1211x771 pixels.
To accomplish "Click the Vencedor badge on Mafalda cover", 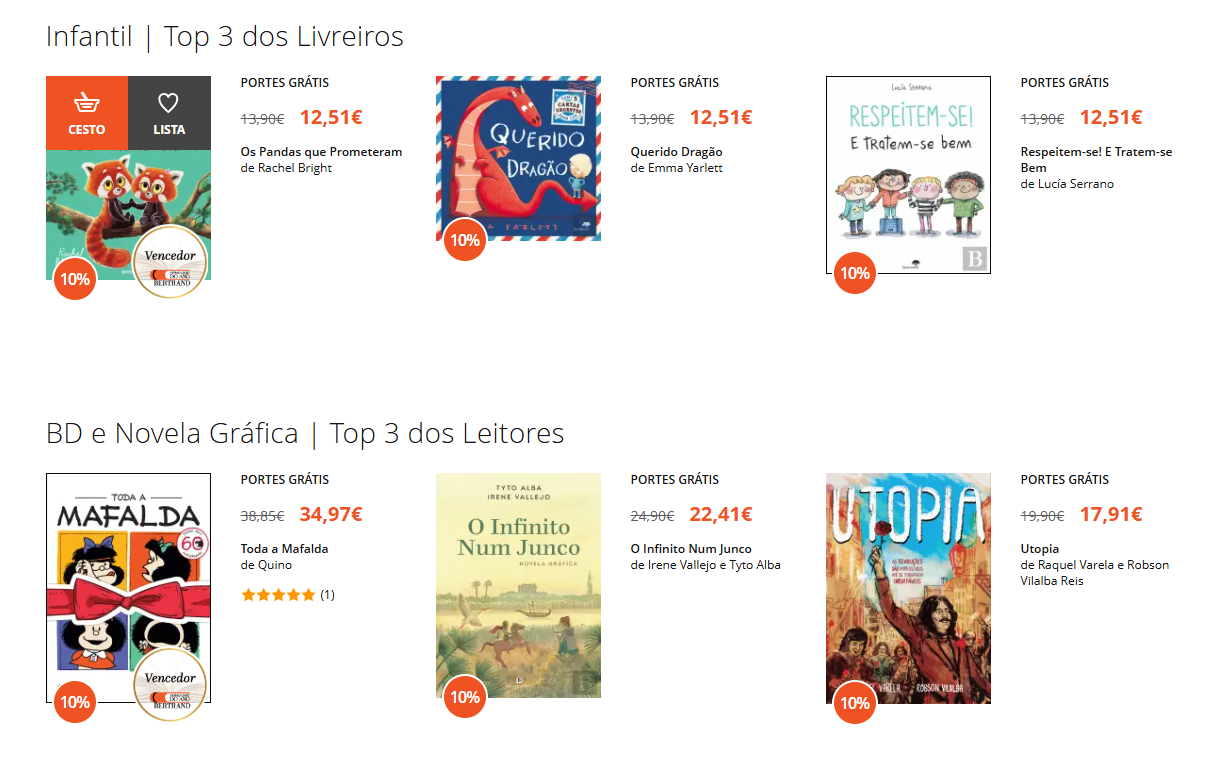I will click(x=170, y=684).
